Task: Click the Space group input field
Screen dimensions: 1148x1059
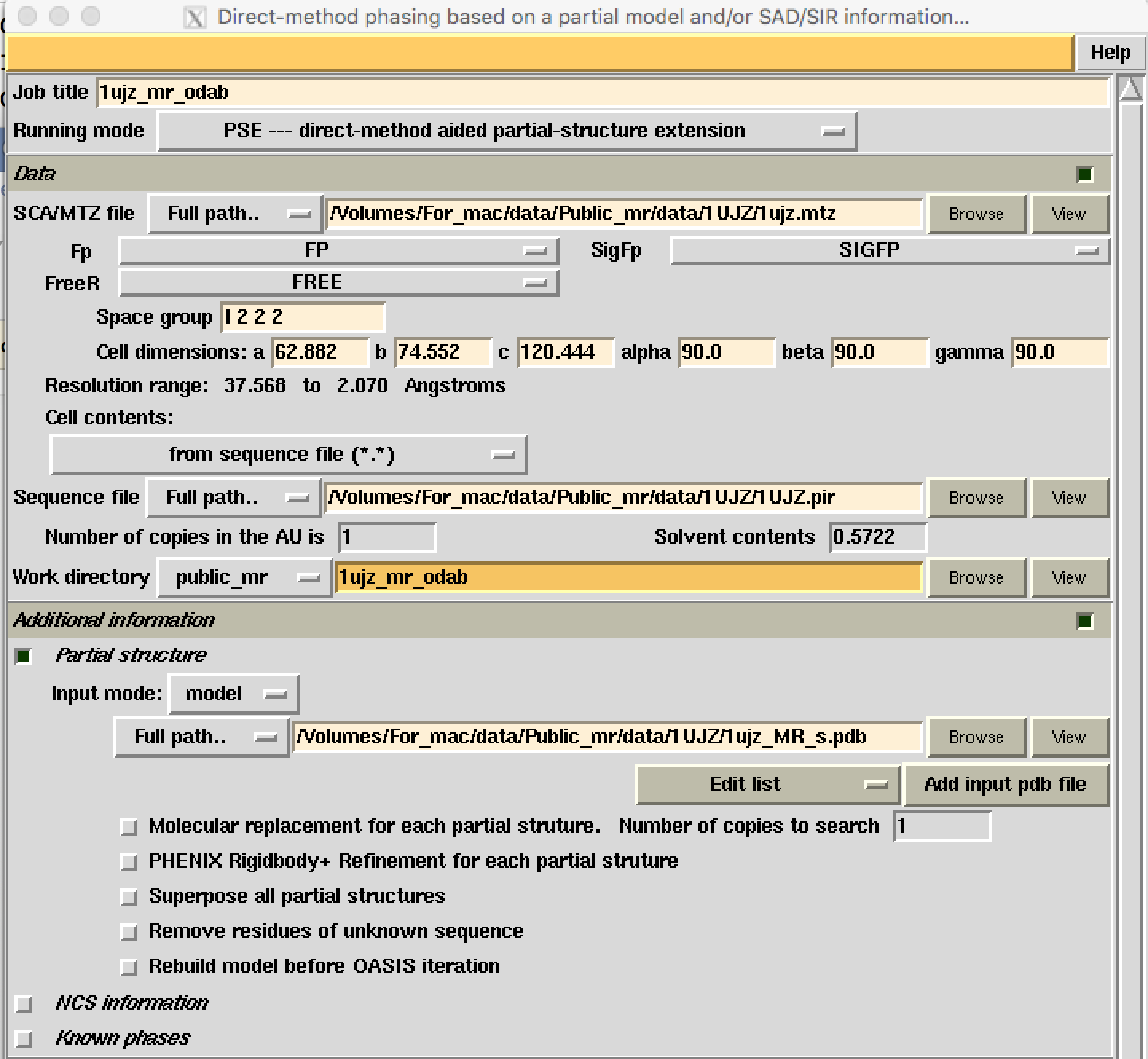Action: (x=302, y=317)
